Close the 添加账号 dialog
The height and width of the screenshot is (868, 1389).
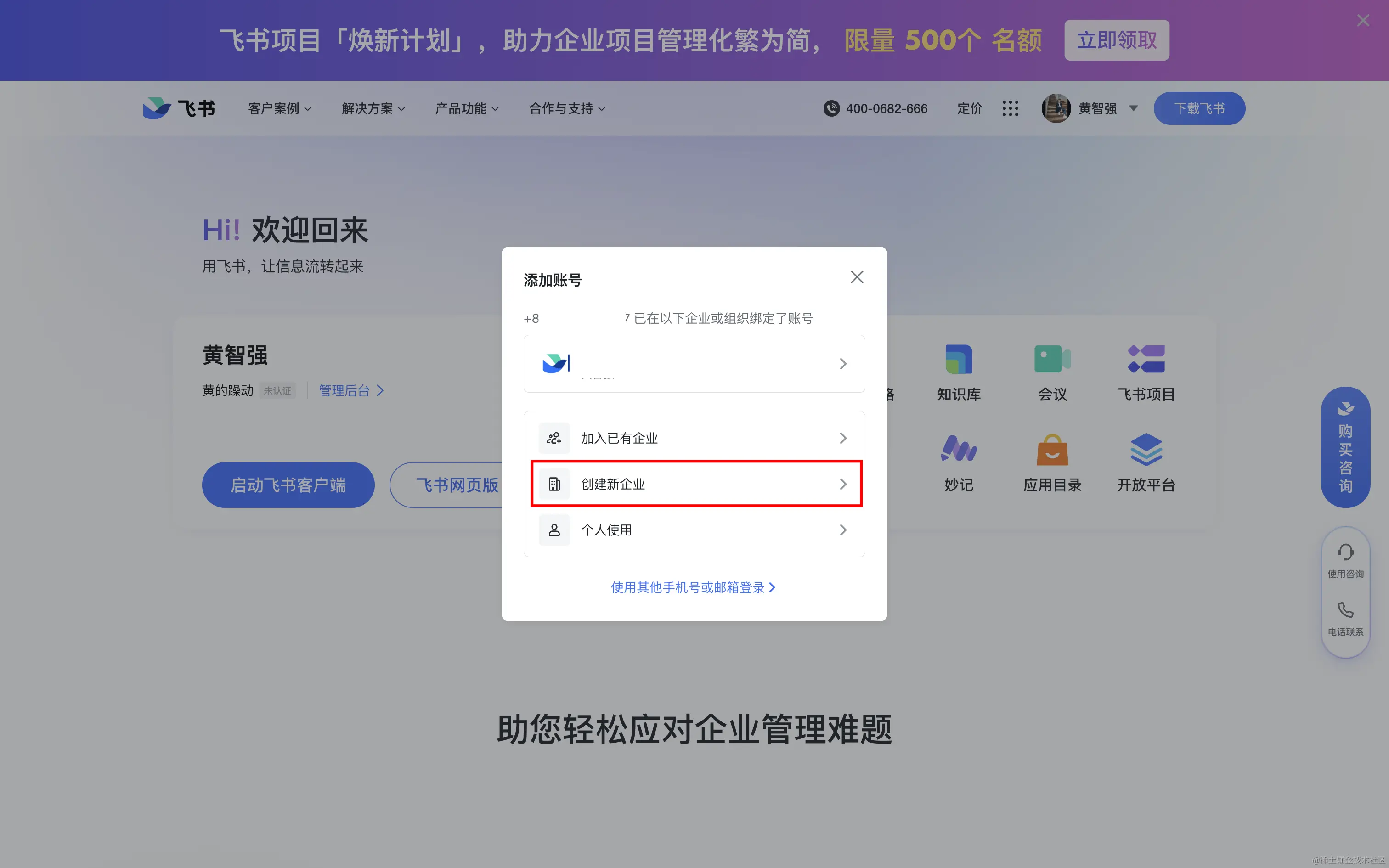coord(856,277)
